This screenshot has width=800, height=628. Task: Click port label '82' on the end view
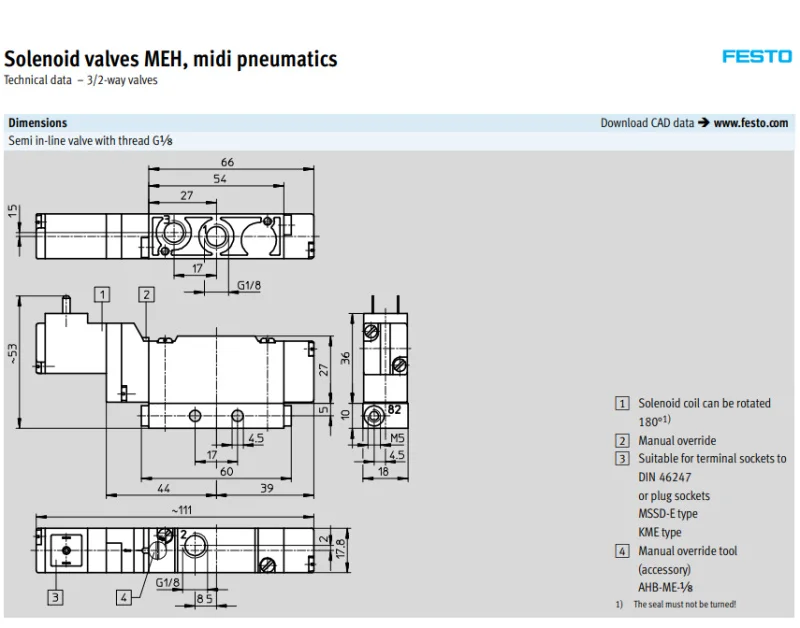pyautogui.click(x=394, y=409)
